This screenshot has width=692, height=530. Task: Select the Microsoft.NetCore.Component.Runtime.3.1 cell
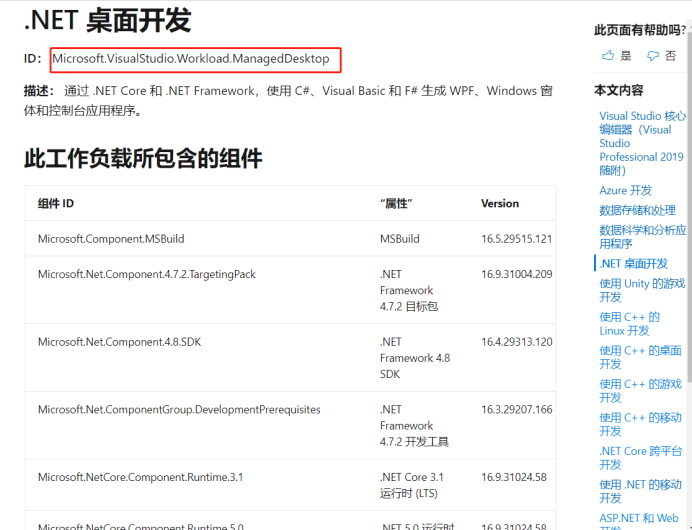140,477
